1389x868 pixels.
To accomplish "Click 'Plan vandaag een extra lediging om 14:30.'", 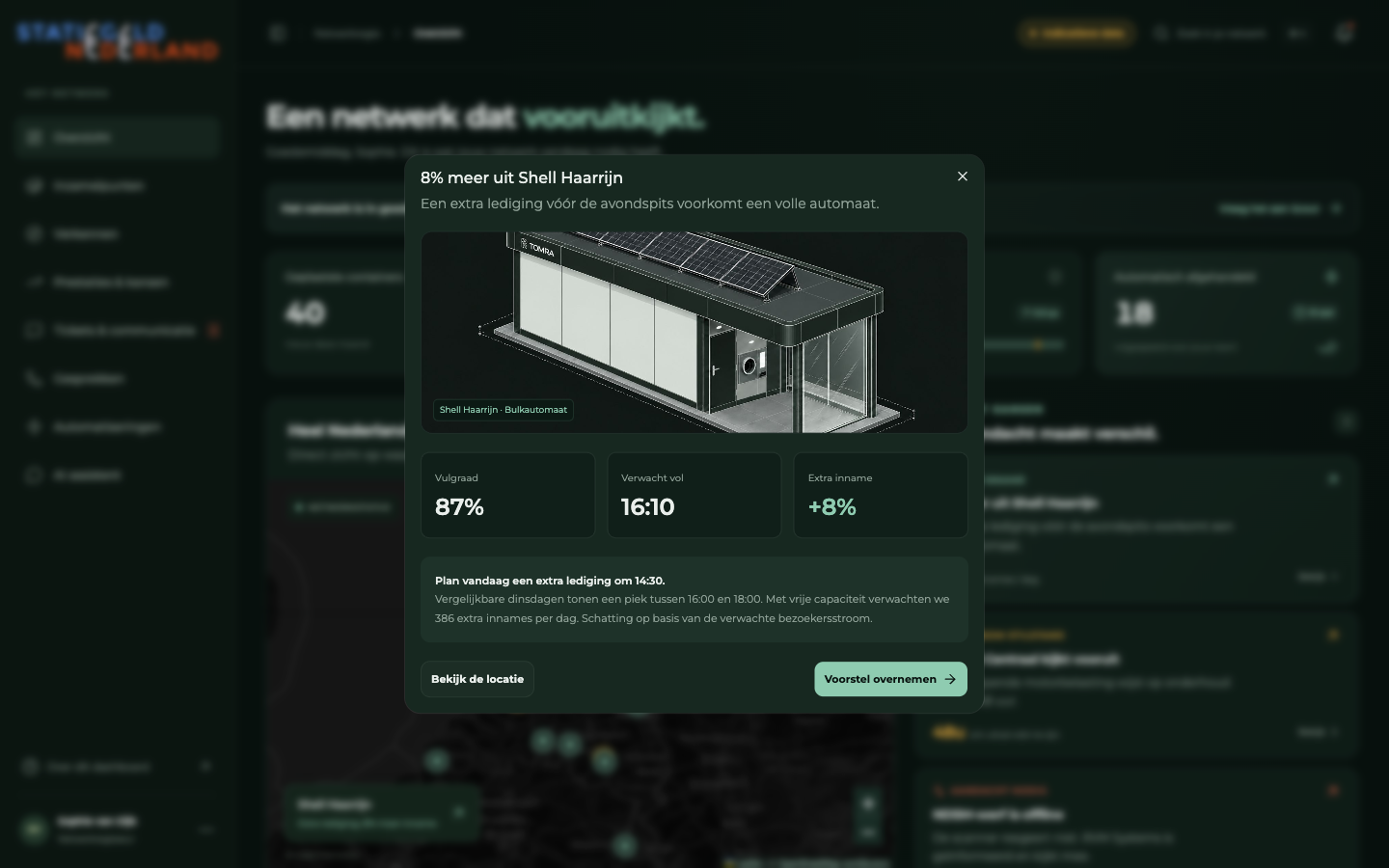I will (x=550, y=581).
